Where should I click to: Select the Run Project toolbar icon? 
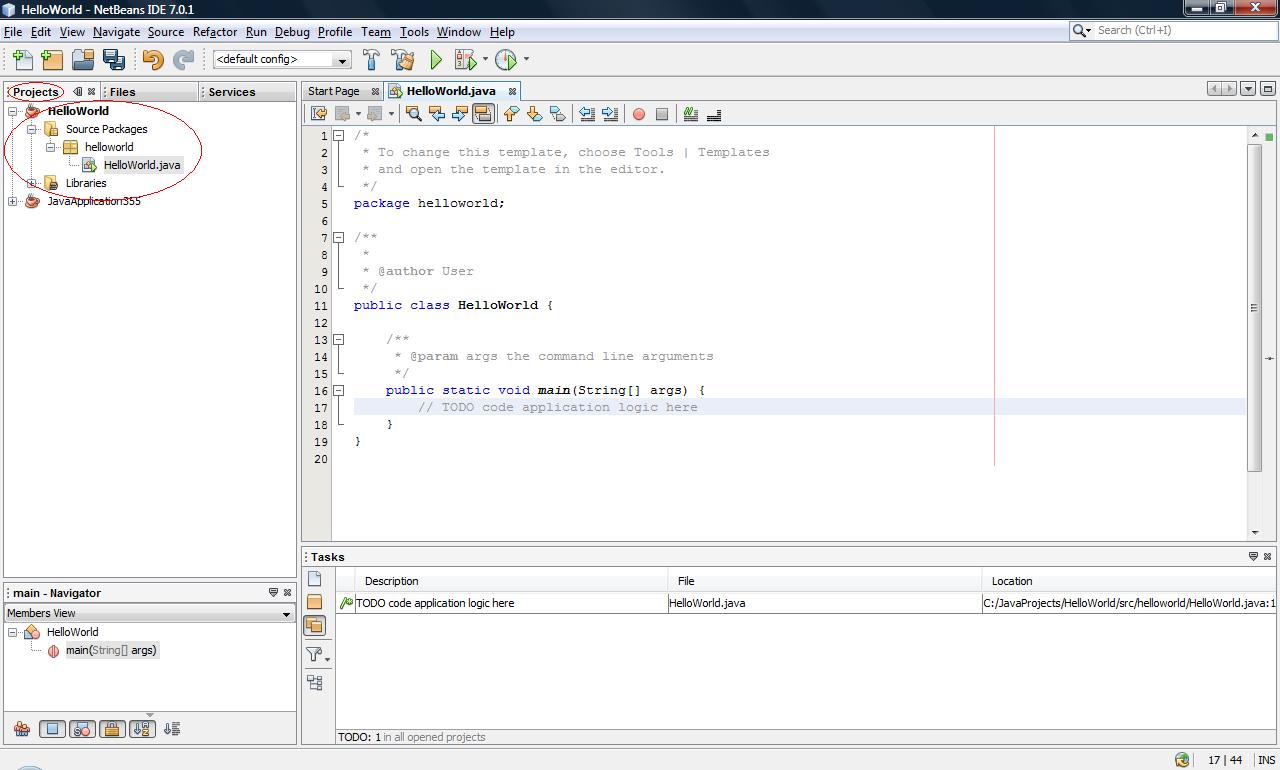click(435, 59)
